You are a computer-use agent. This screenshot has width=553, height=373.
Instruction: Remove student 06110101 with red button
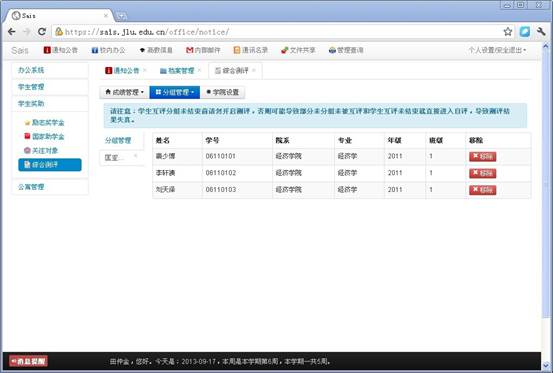(482, 157)
